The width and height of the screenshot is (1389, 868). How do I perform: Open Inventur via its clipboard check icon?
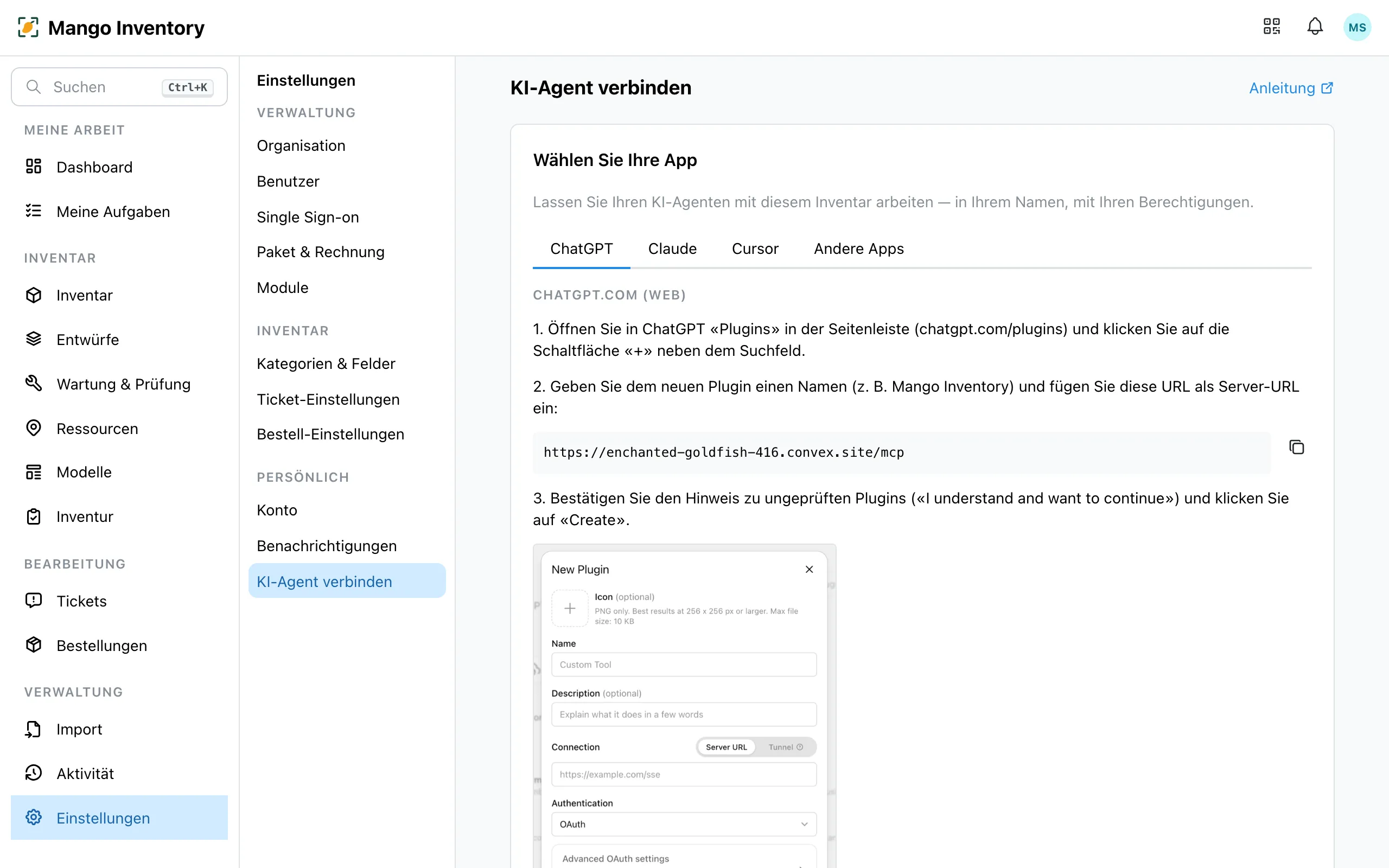tap(33, 516)
